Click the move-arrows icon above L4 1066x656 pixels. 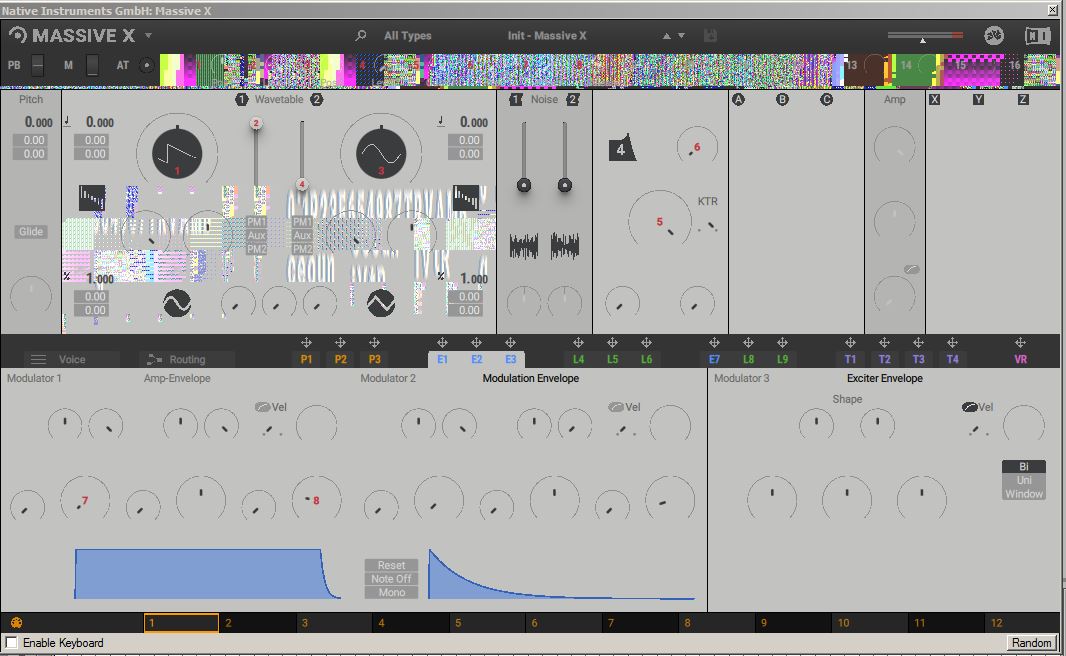(578, 343)
